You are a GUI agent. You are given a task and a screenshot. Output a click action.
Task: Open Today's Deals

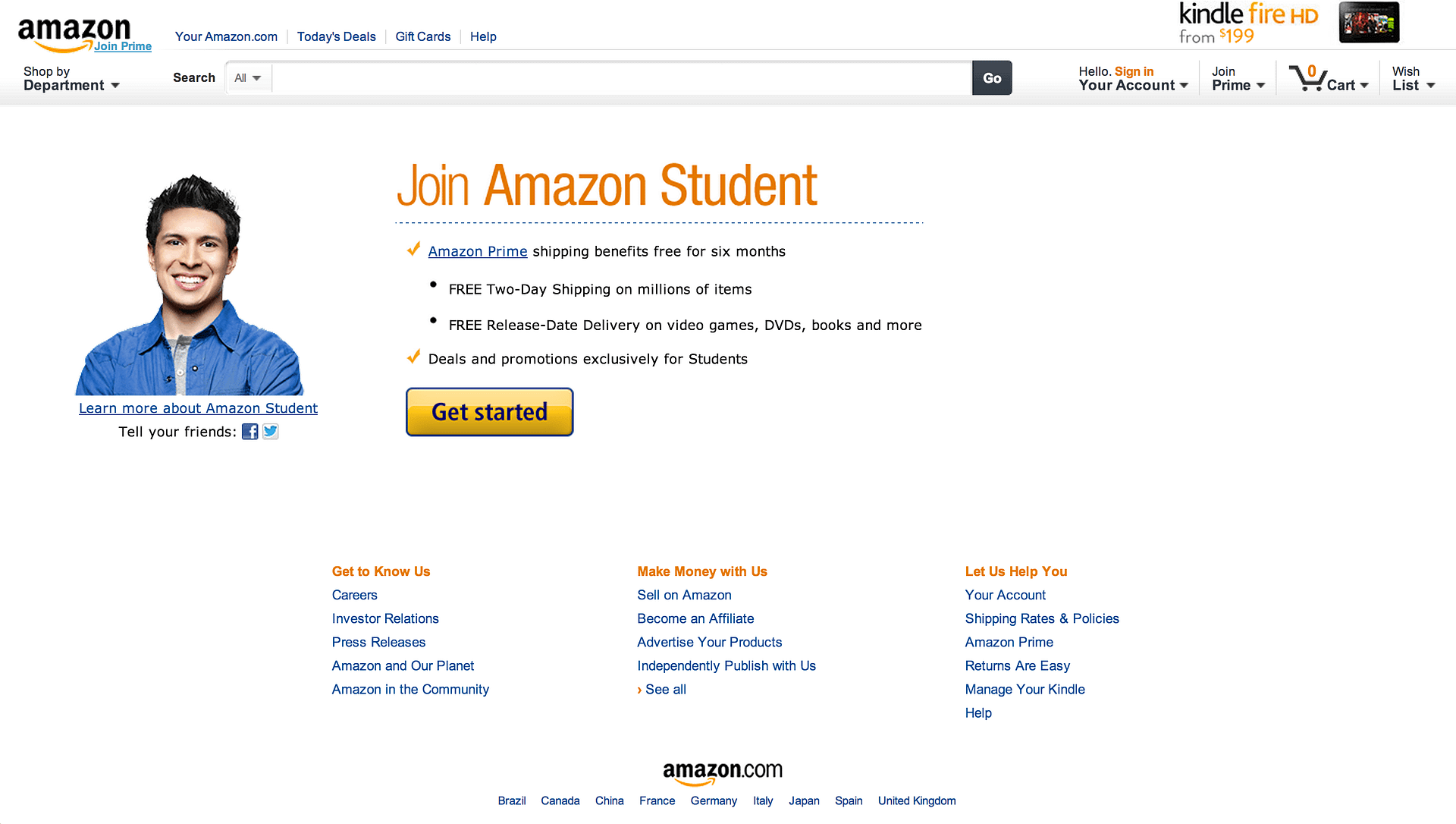[336, 36]
